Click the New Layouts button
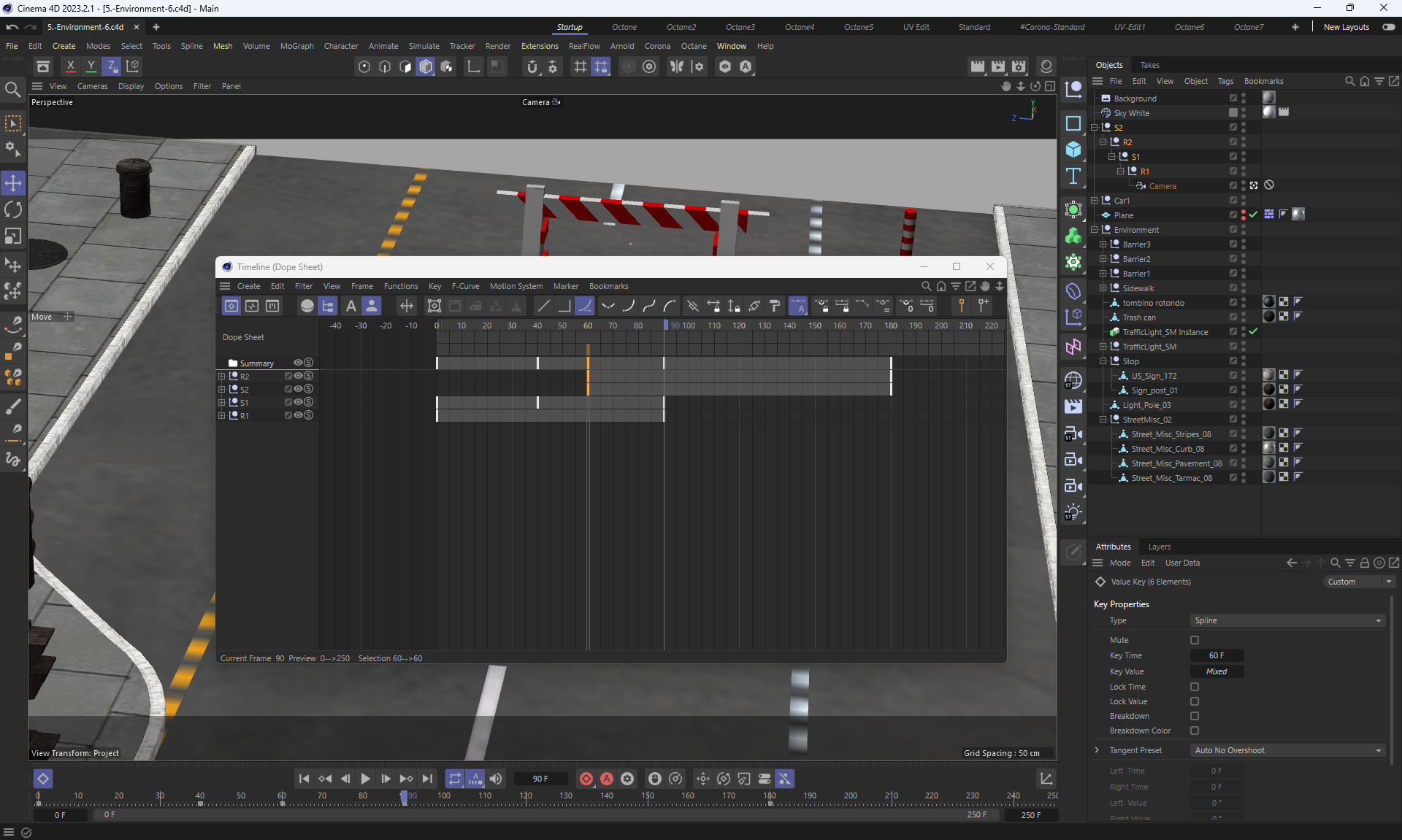1402x840 pixels. [1346, 27]
